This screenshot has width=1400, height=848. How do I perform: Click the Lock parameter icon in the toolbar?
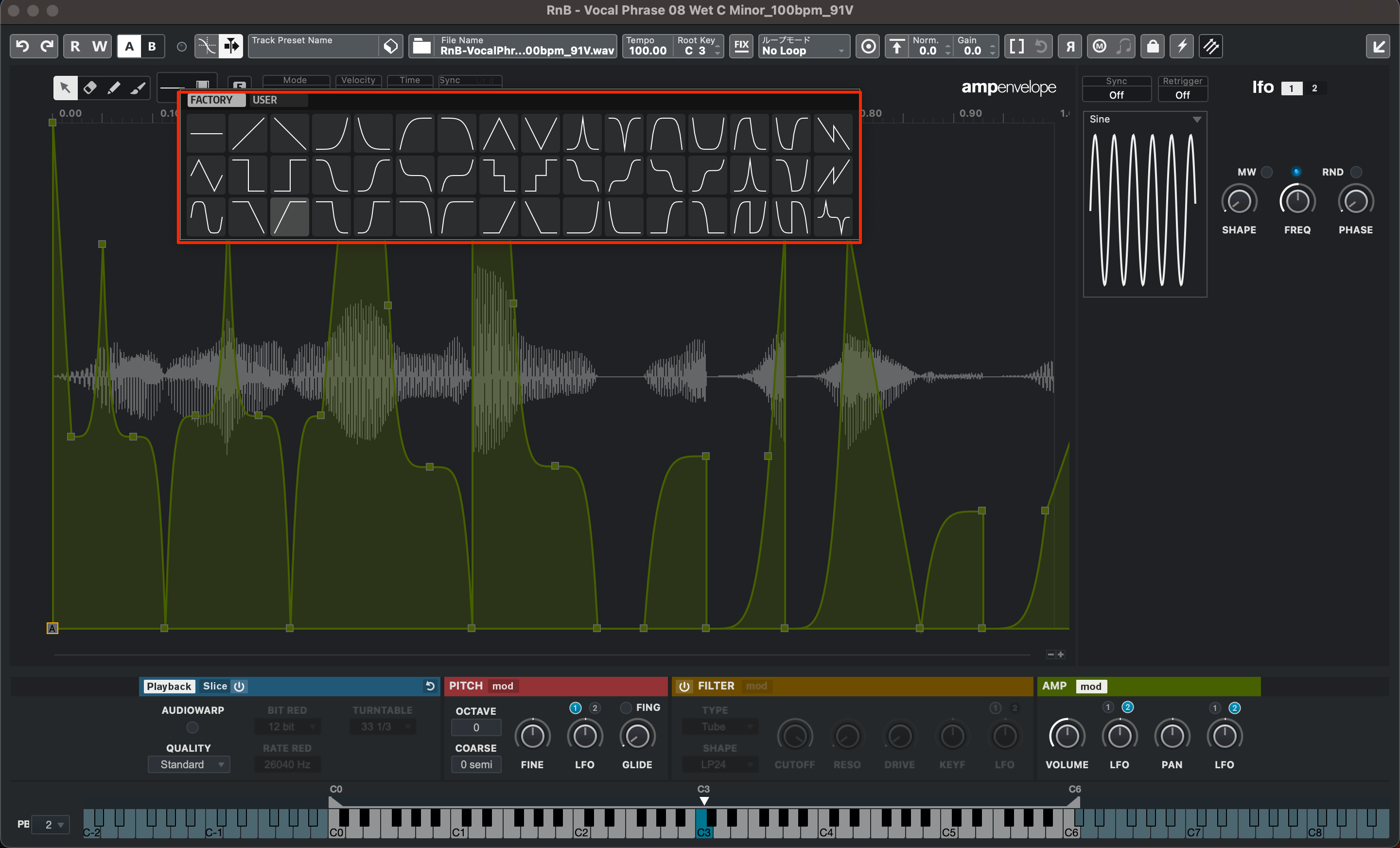click(x=1152, y=46)
